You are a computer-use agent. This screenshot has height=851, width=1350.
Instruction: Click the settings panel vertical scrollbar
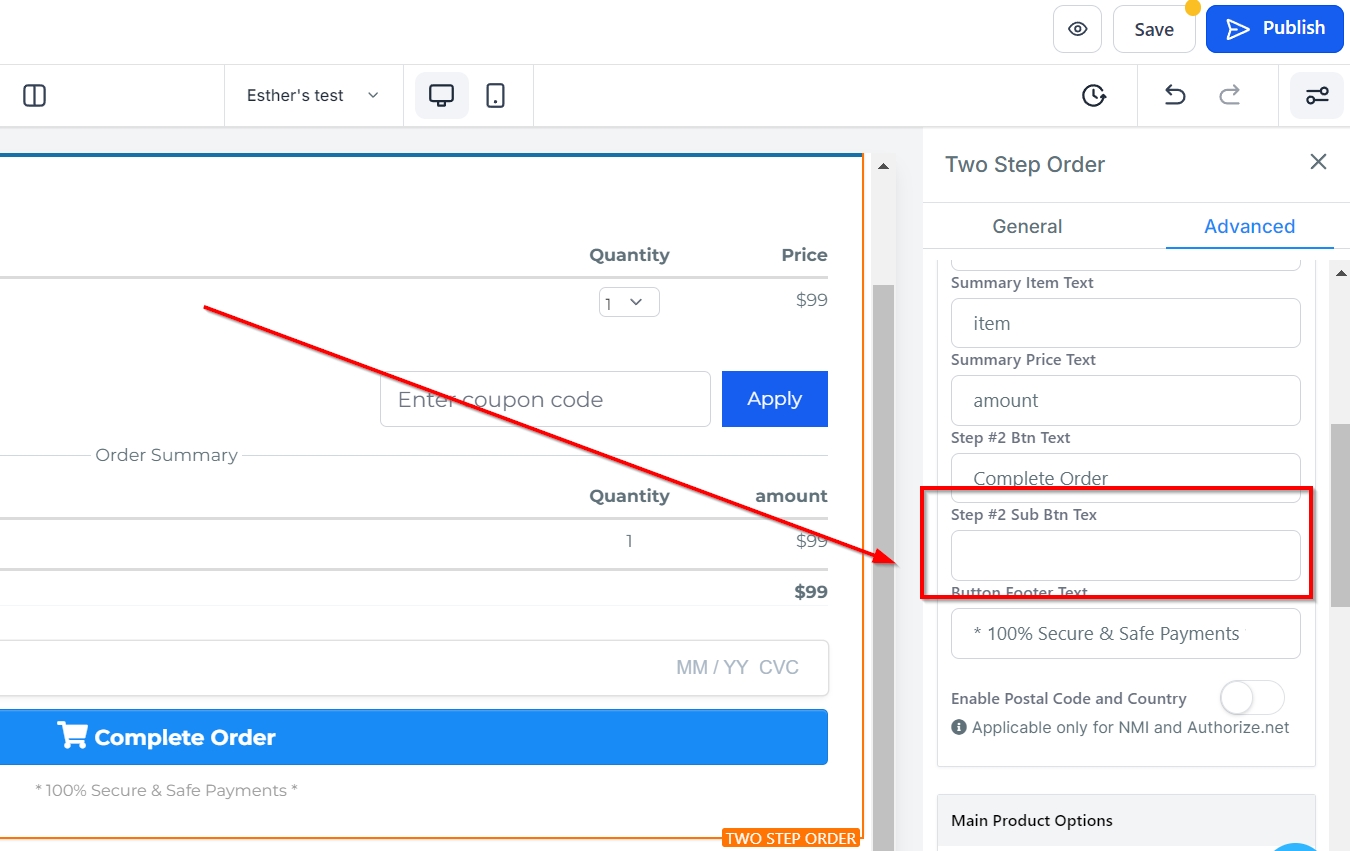tap(1340, 515)
